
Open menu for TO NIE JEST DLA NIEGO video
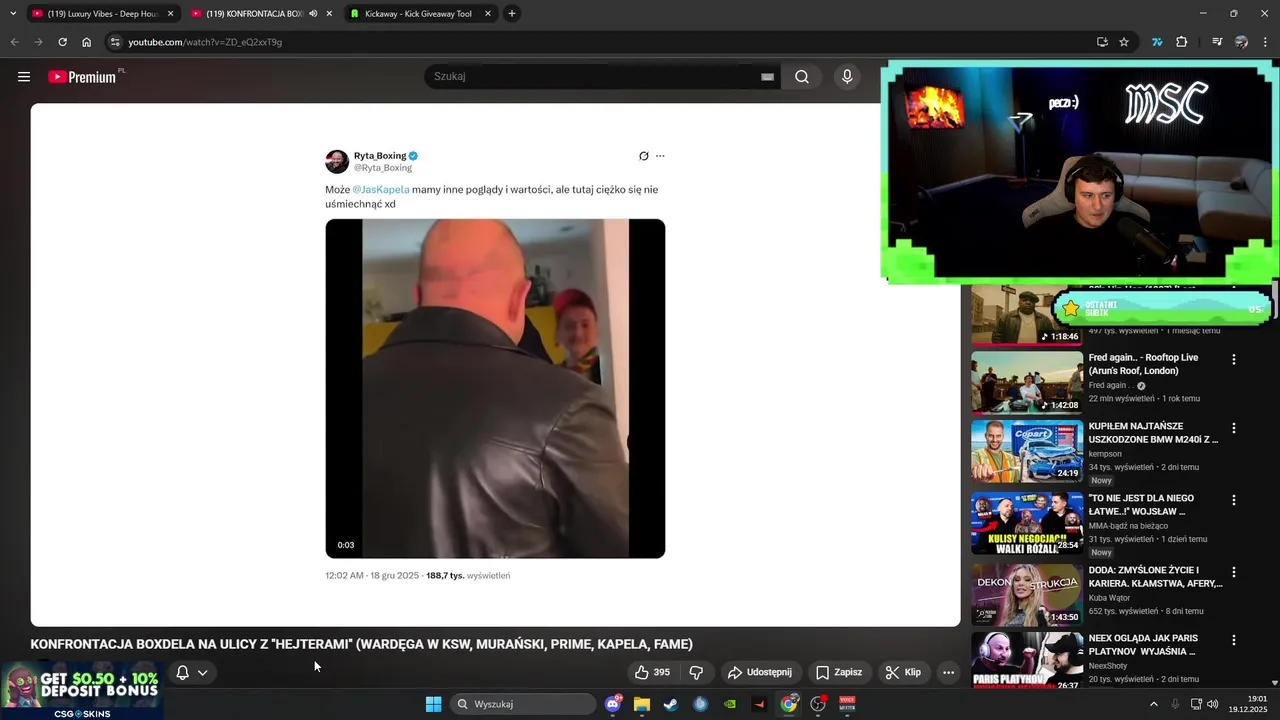[x=1234, y=500]
